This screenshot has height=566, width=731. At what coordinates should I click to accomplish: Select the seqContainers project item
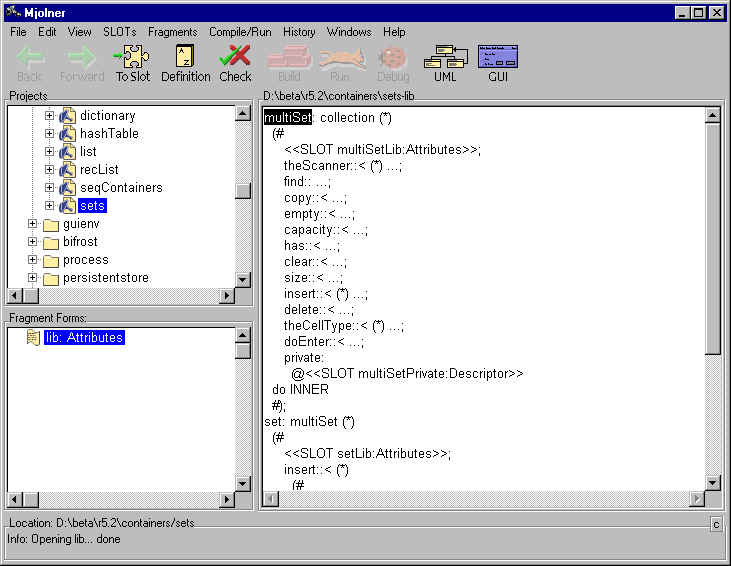(121, 188)
